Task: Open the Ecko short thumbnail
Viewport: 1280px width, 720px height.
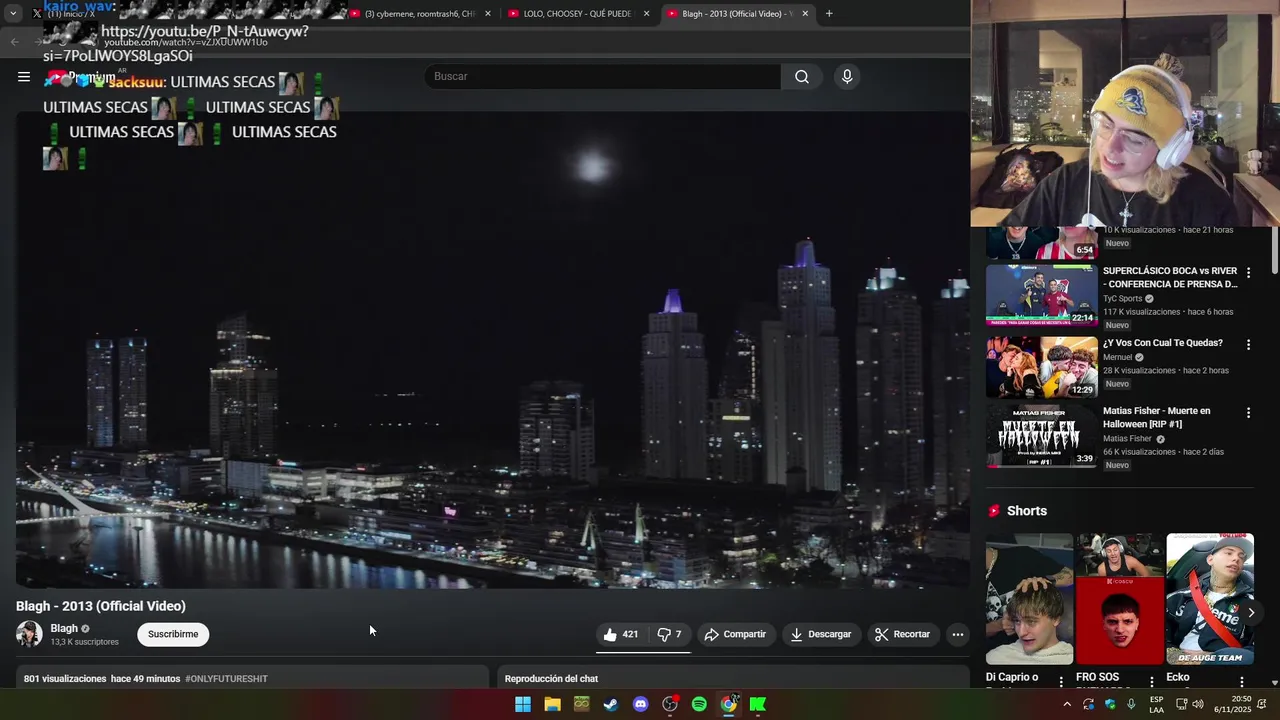Action: pyautogui.click(x=1210, y=599)
